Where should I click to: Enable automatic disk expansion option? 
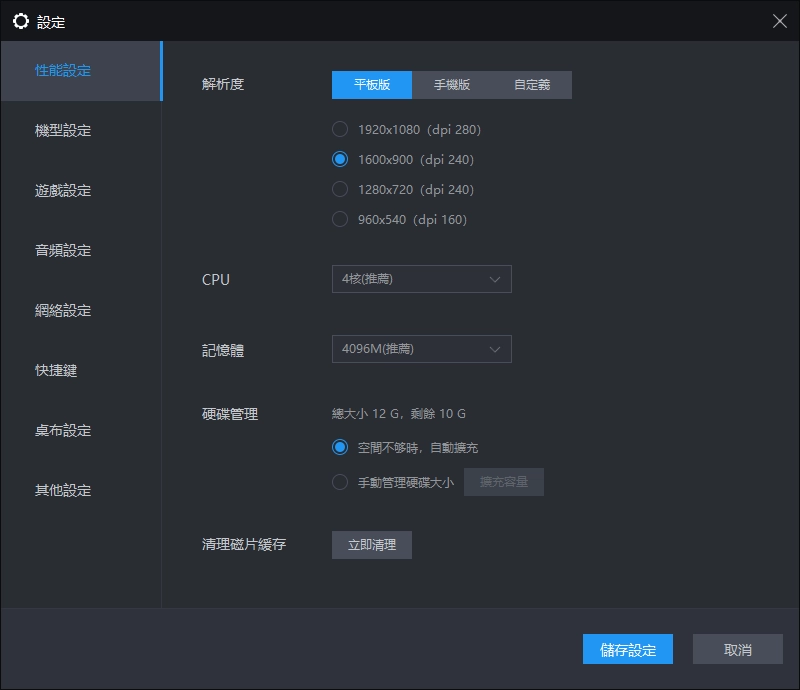pyautogui.click(x=340, y=447)
